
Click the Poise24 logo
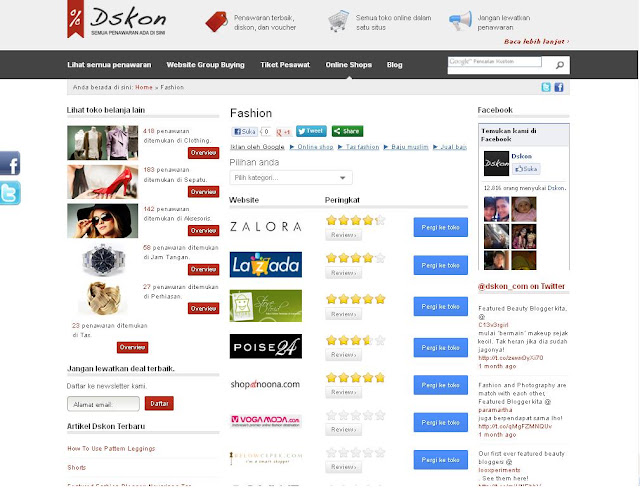(x=266, y=346)
